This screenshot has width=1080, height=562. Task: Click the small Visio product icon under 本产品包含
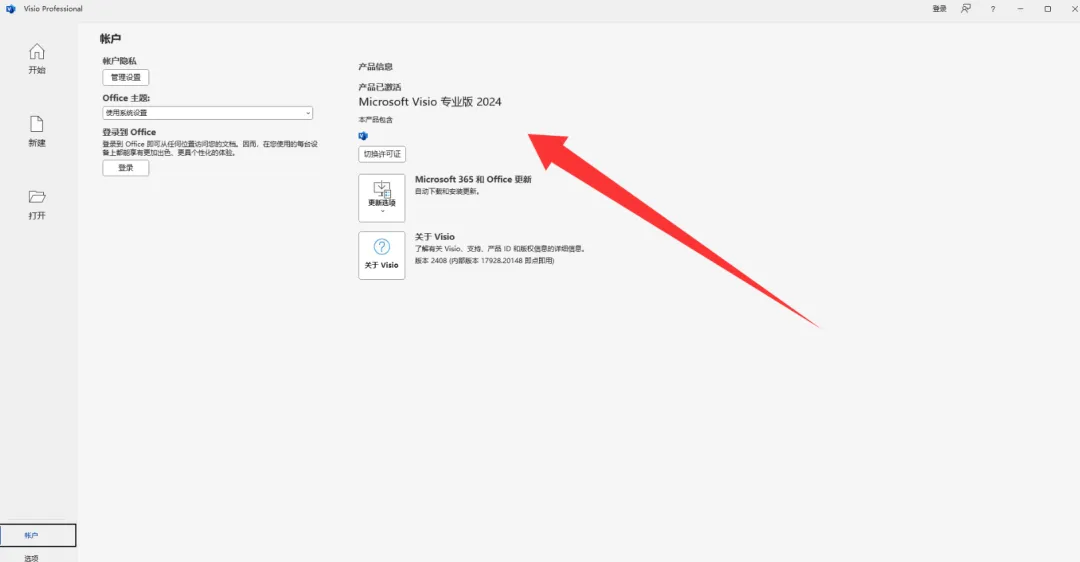click(363, 136)
